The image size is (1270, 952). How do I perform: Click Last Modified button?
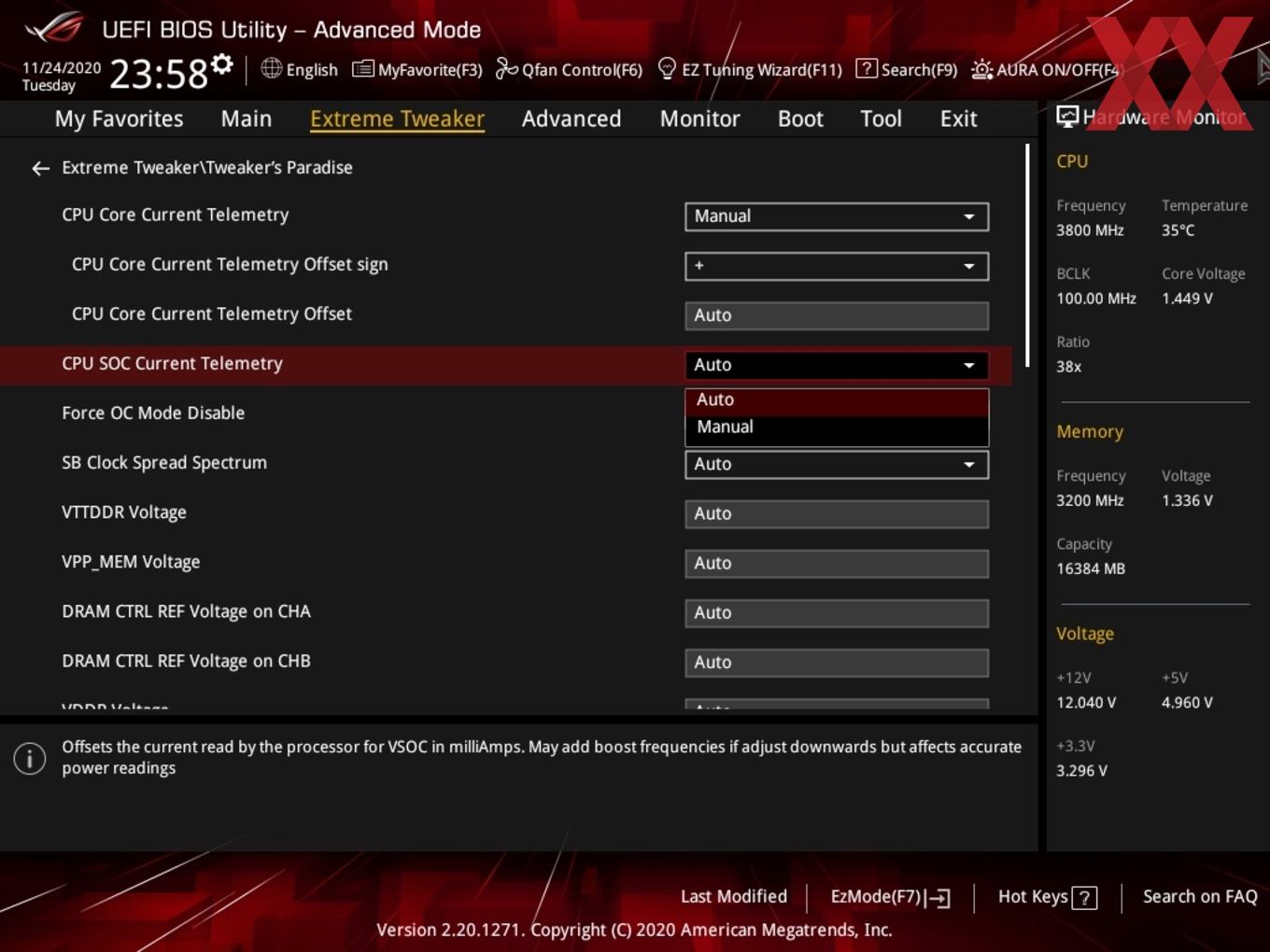pyautogui.click(x=734, y=897)
